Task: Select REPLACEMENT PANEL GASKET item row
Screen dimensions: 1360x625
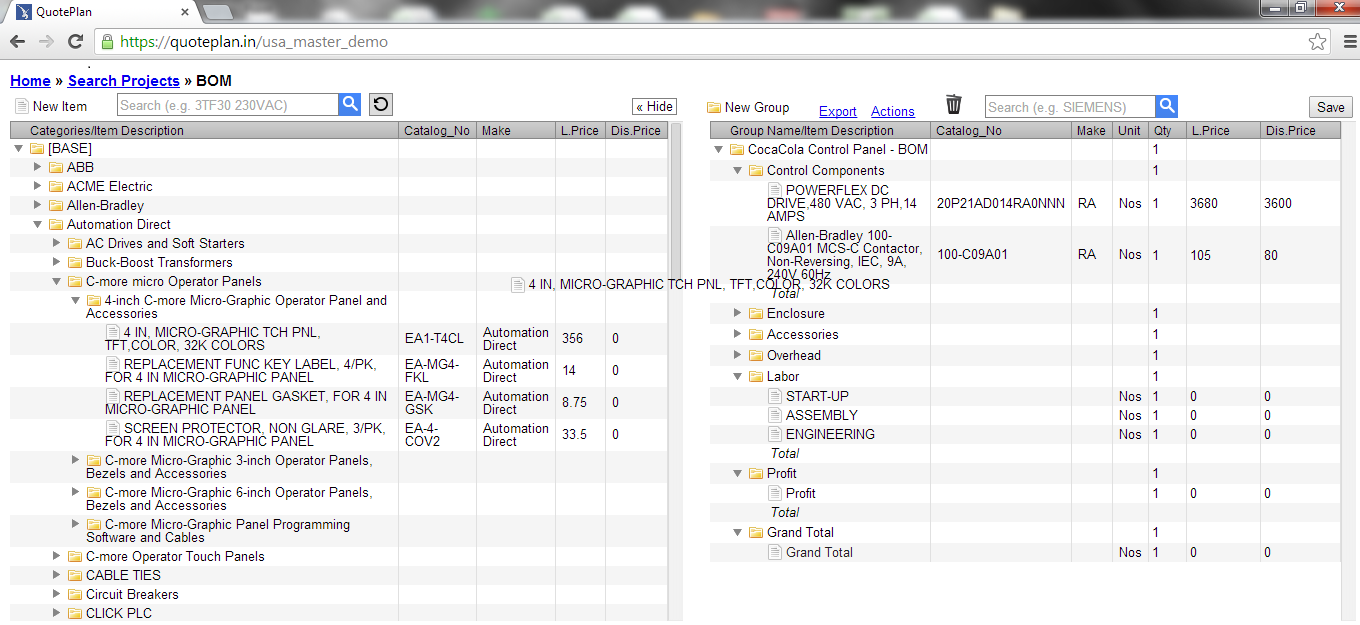Action: [338, 402]
